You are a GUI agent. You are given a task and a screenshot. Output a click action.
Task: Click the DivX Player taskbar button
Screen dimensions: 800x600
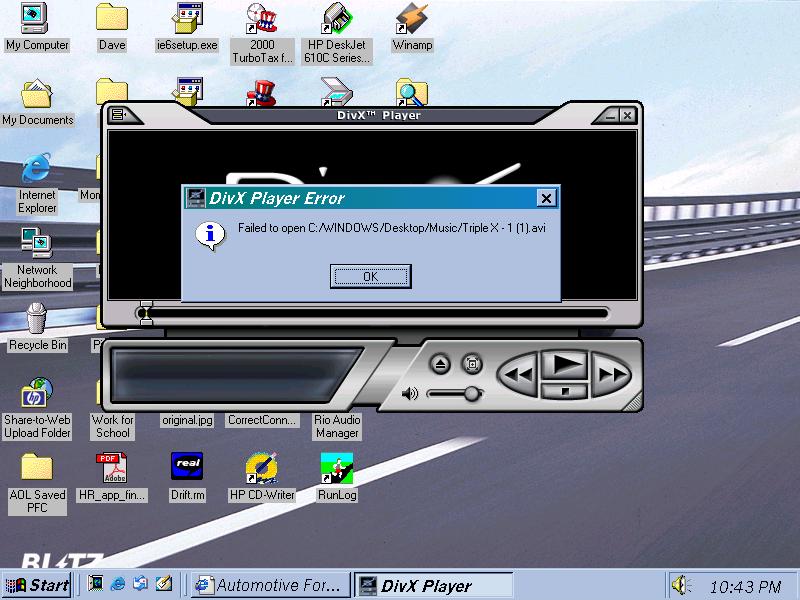434,585
